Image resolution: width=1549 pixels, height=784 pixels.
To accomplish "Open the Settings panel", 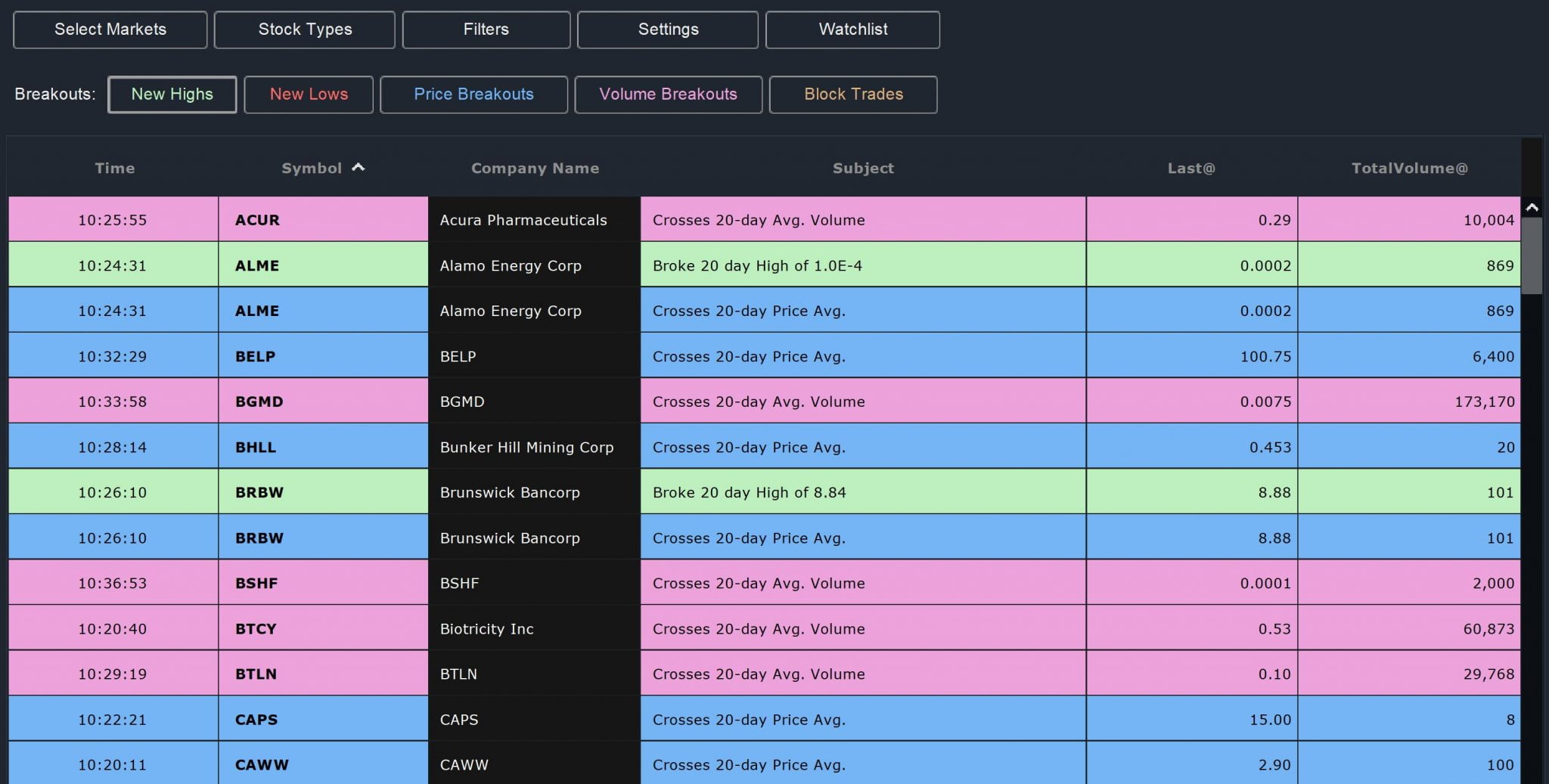I will pos(668,29).
